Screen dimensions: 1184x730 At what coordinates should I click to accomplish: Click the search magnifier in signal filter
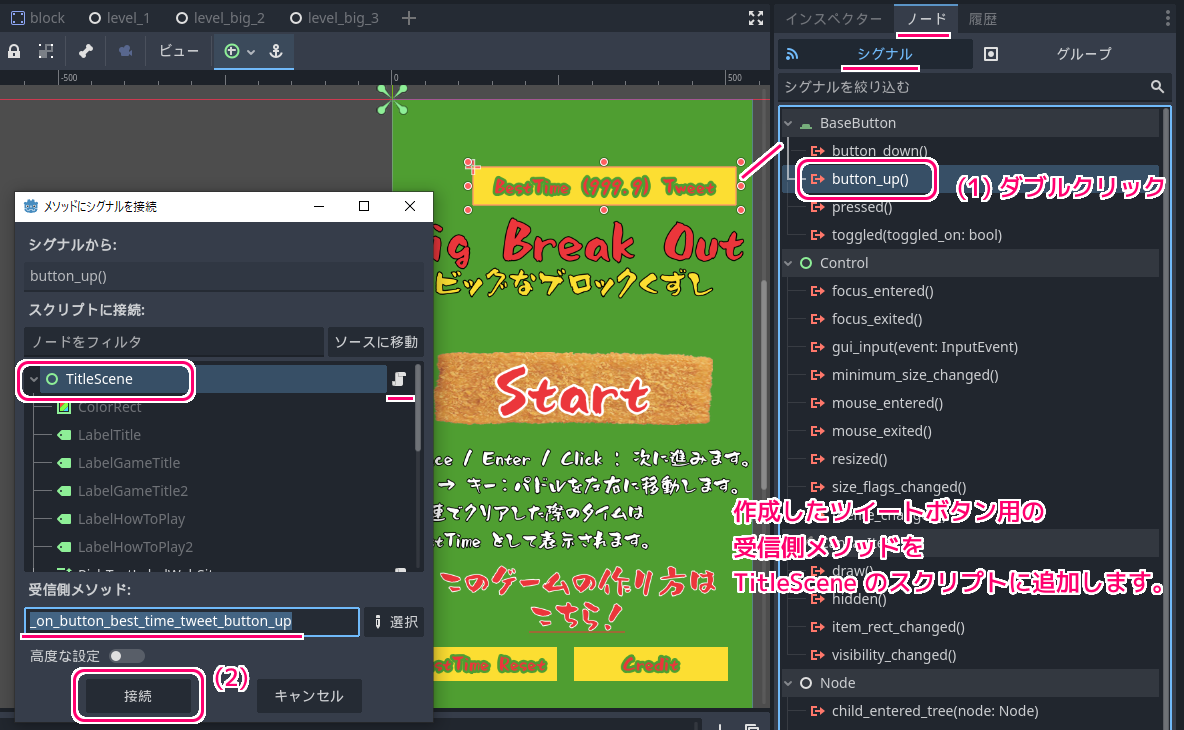pos(1157,87)
